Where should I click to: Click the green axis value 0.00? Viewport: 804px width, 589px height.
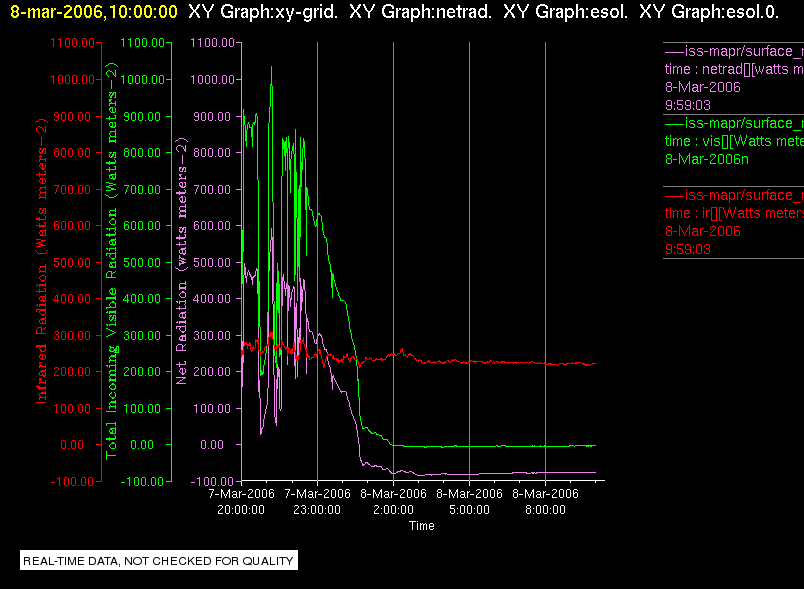pos(143,444)
